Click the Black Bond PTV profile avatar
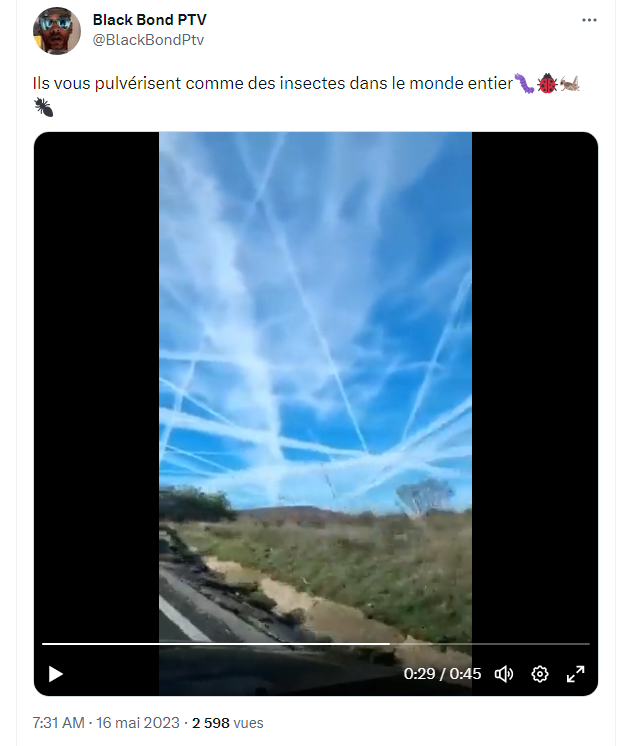The height and width of the screenshot is (746, 631). pos(57,30)
